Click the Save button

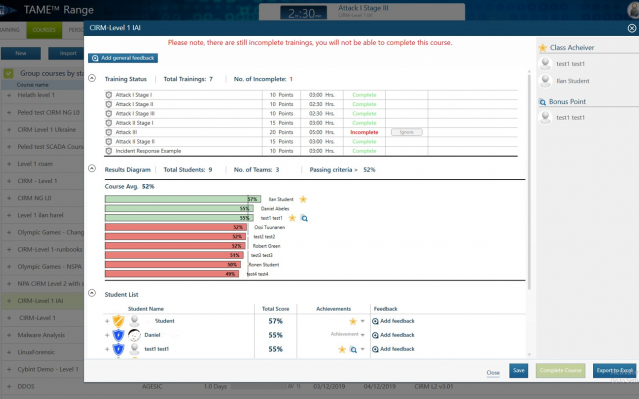click(x=518, y=370)
